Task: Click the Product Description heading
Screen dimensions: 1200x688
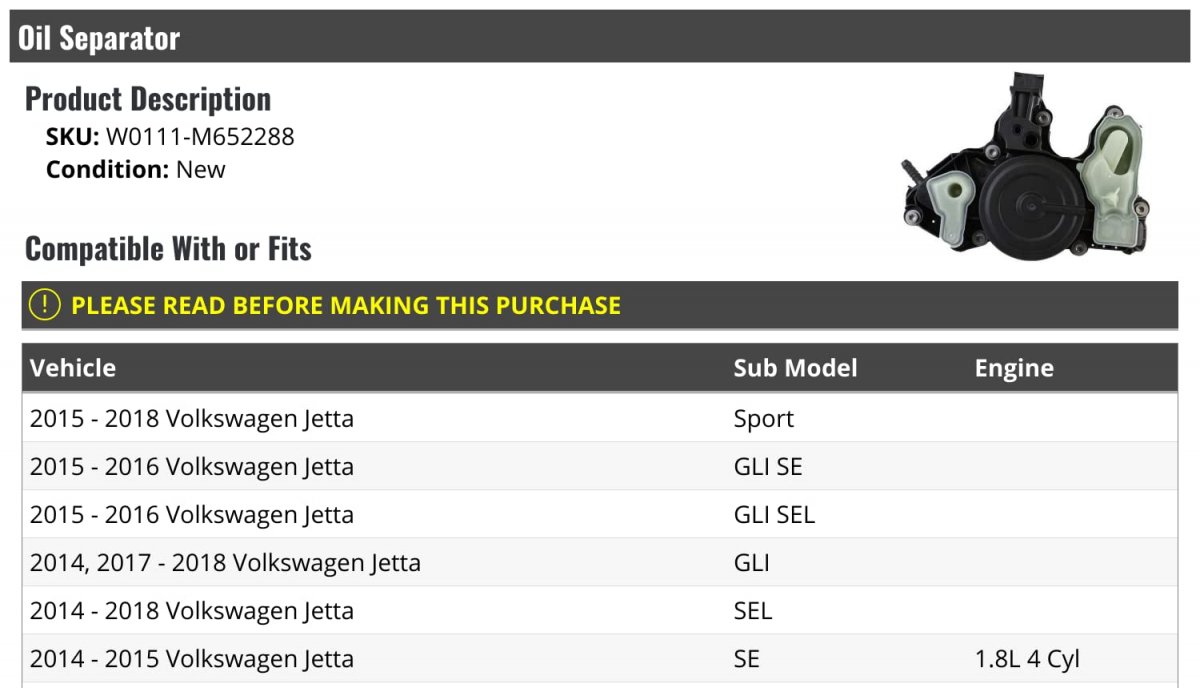Action: click(x=148, y=99)
